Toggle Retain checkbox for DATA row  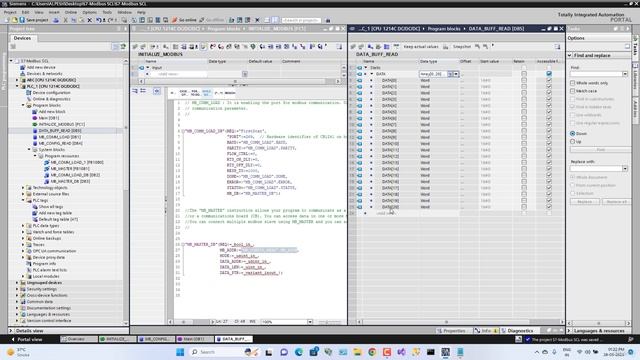[524, 74]
